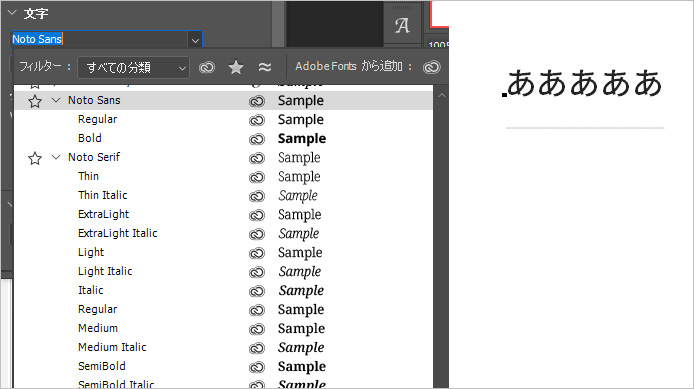The width and height of the screenshot is (694, 389).
Task: Filter fonts by Adobe Fonts cloud icon
Action: point(207,67)
